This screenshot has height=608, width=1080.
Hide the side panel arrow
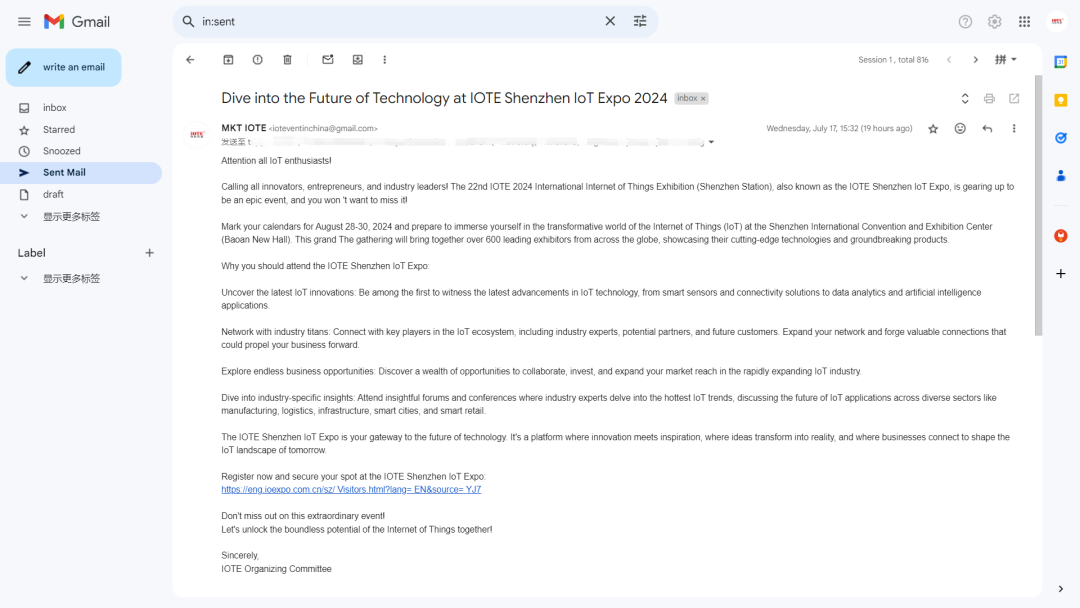1061,589
